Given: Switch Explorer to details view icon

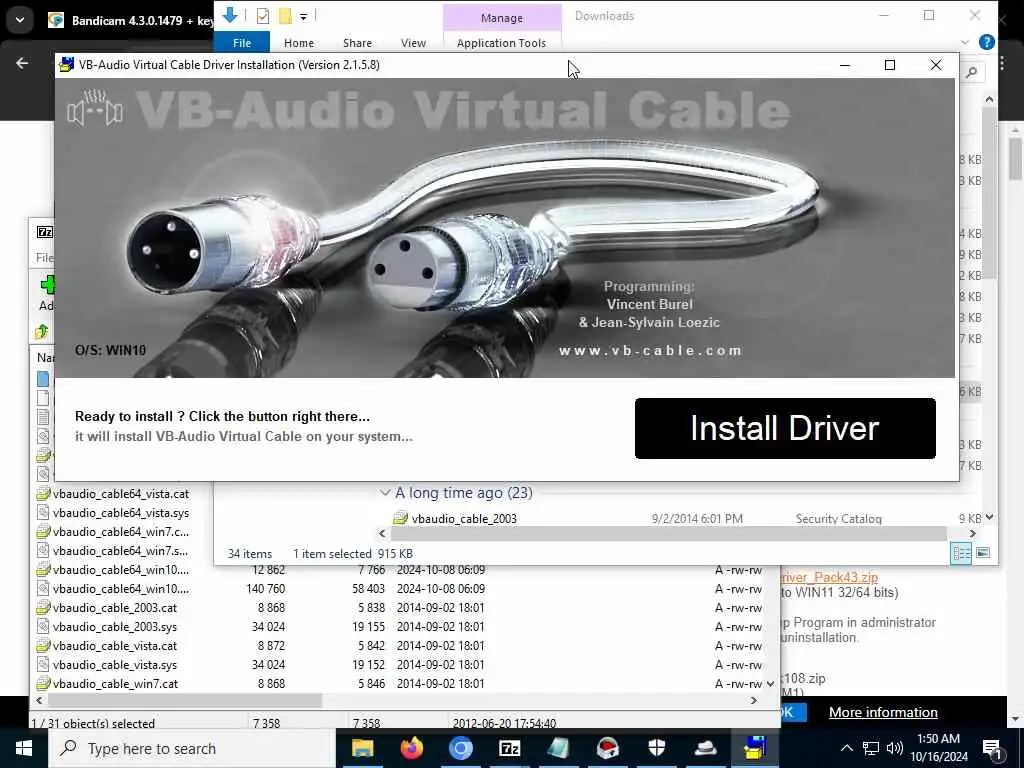Looking at the screenshot, I should click(x=961, y=553).
